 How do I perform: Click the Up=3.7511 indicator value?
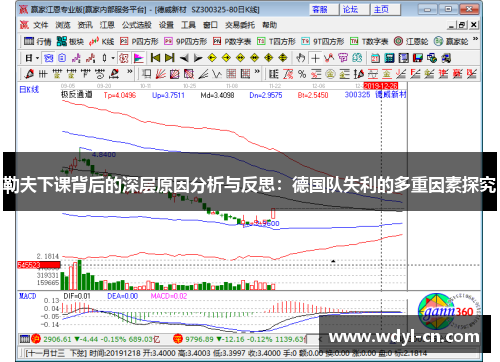[x=168, y=95]
